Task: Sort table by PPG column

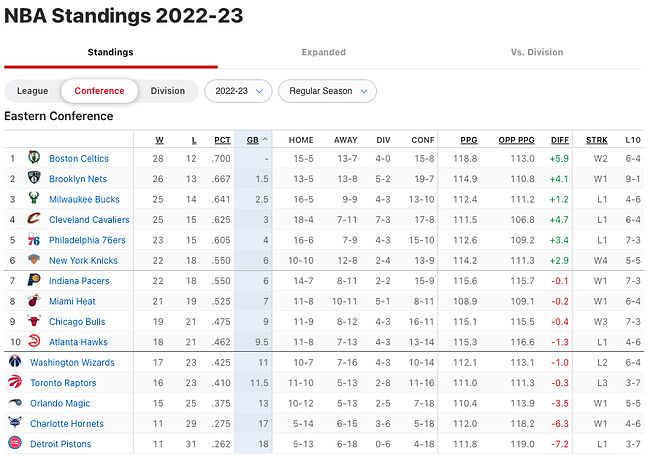Action: click(469, 140)
